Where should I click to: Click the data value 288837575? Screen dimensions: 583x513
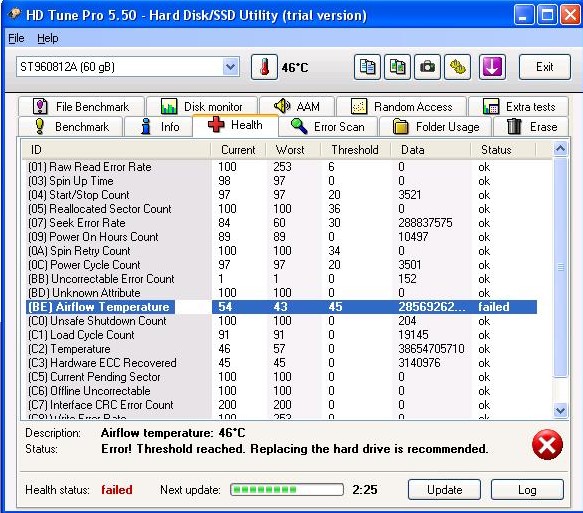(425, 223)
